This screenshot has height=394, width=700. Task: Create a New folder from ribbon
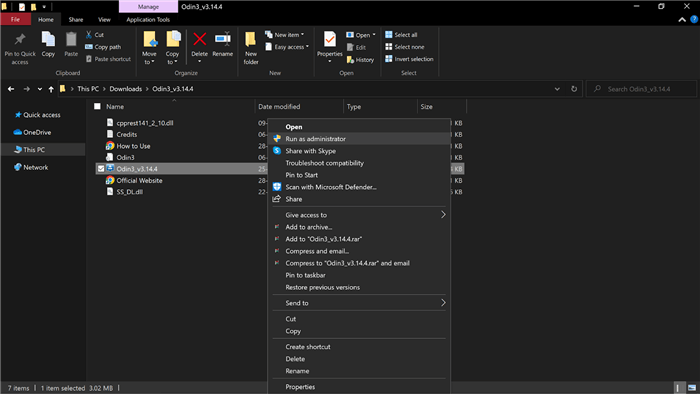tap(251, 48)
